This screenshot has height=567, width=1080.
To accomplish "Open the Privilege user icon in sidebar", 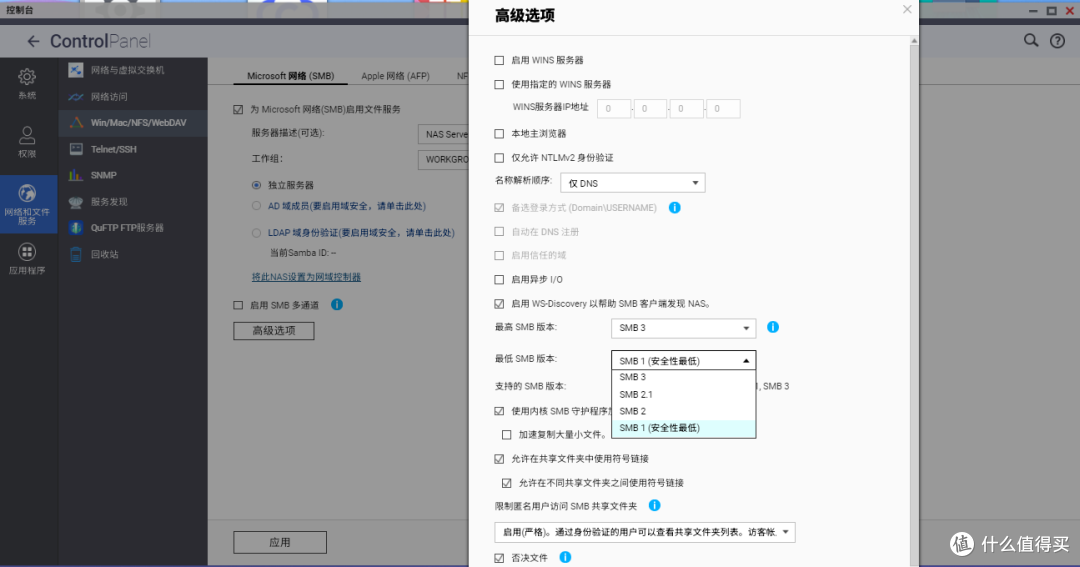I will coord(27,135).
